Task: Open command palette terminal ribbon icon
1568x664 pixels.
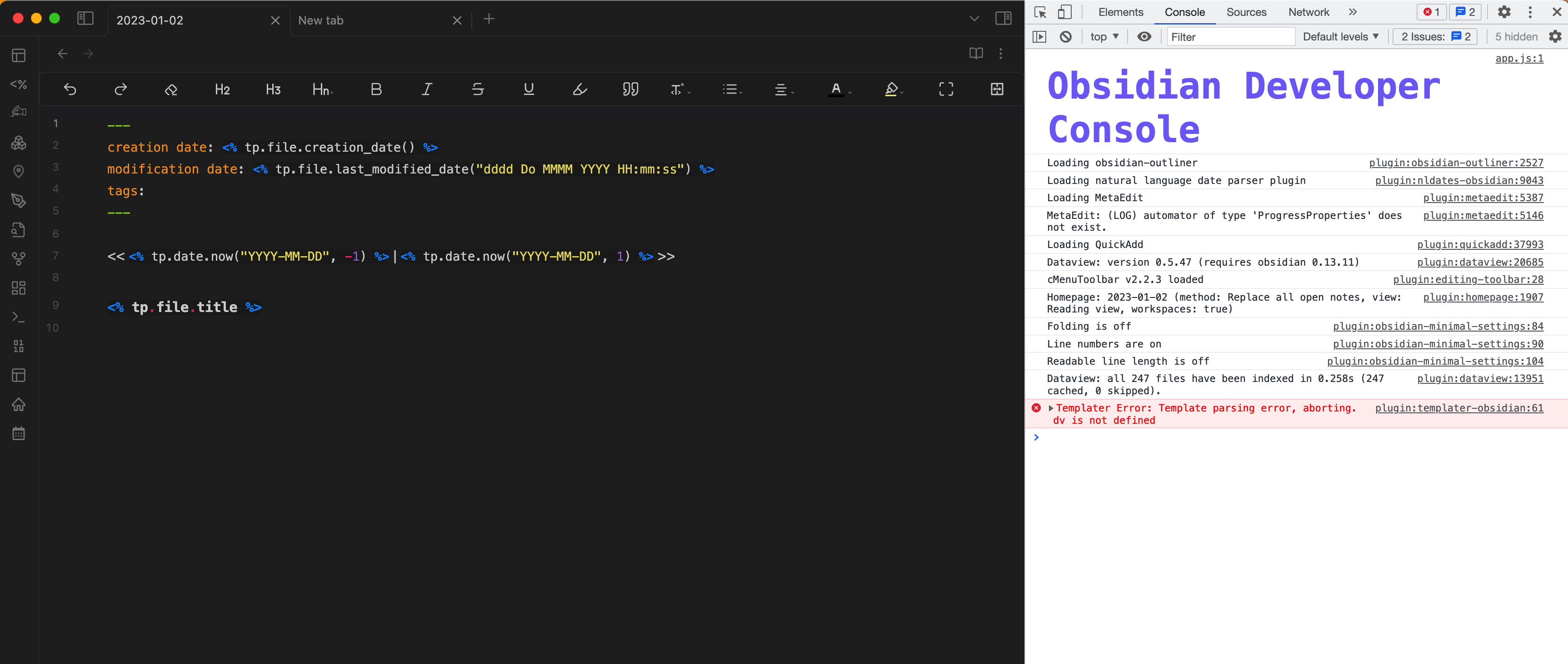Action: pos(19,317)
